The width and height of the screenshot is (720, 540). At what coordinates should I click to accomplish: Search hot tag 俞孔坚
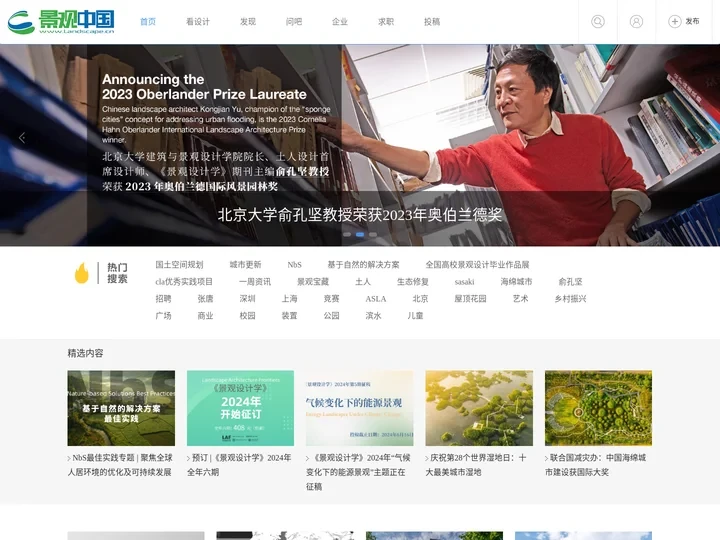coord(570,281)
